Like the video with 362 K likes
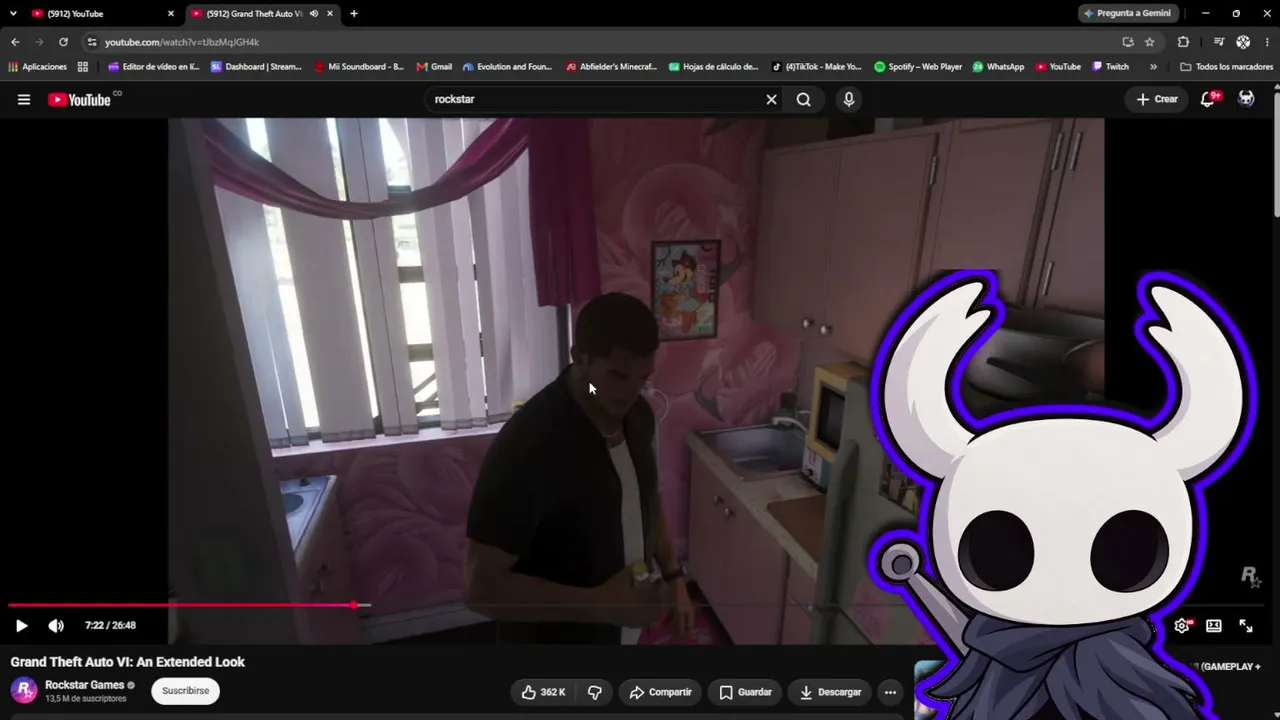Screen dimensions: 1280x720 click(x=543, y=692)
